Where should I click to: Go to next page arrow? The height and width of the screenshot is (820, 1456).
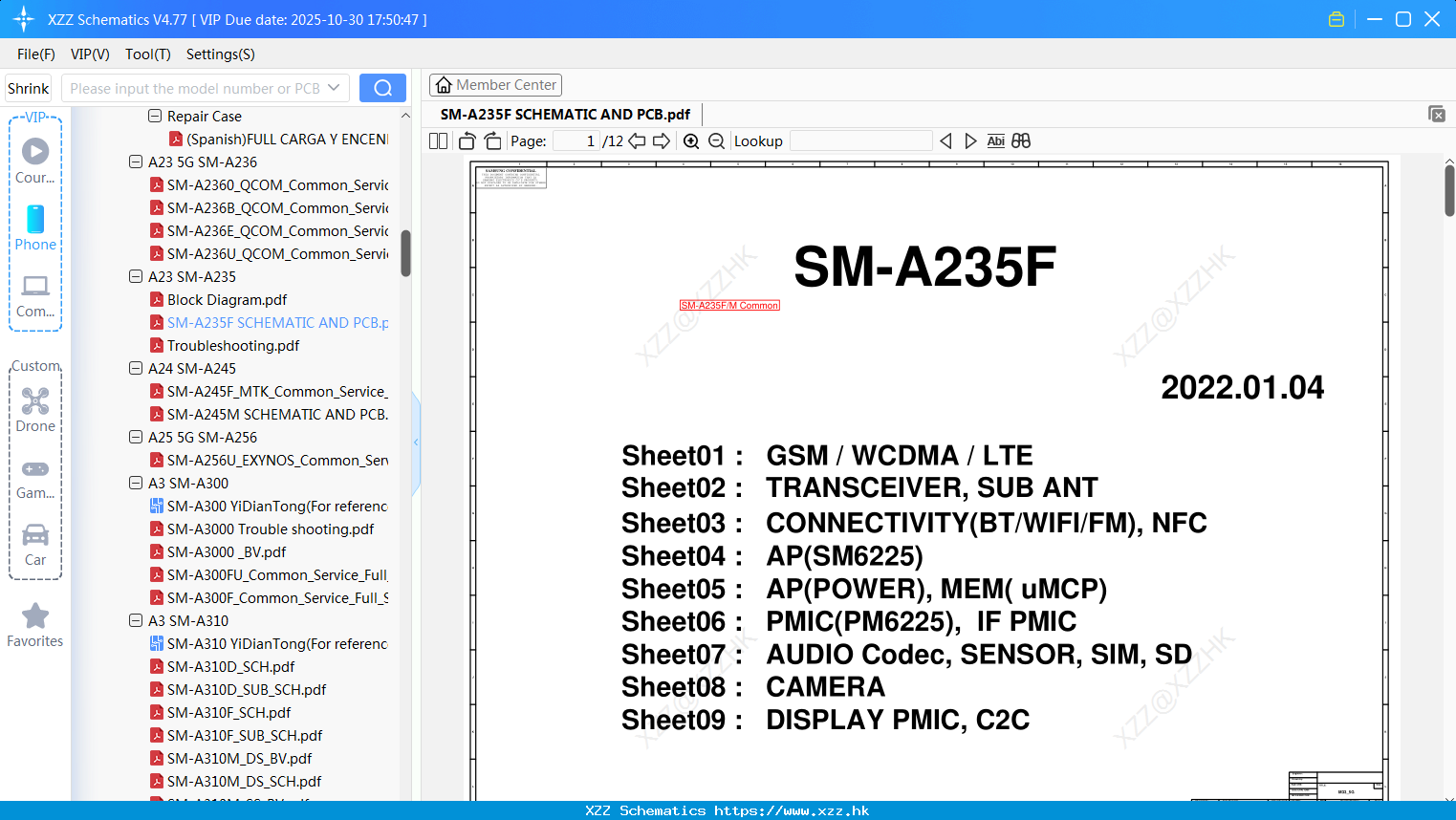coord(662,140)
